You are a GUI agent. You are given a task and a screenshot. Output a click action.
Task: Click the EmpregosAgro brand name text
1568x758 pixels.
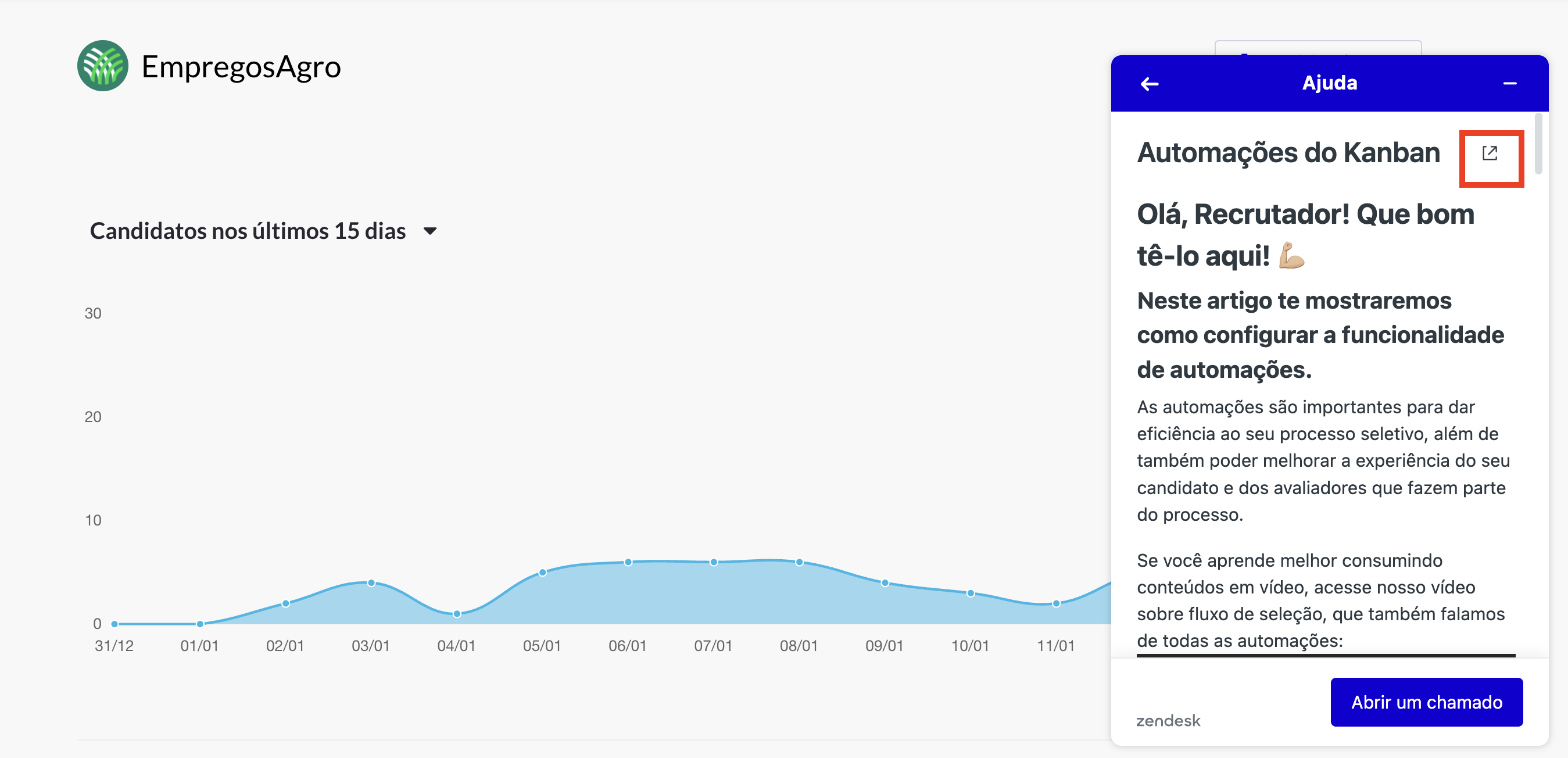click(x=241, y=66)
